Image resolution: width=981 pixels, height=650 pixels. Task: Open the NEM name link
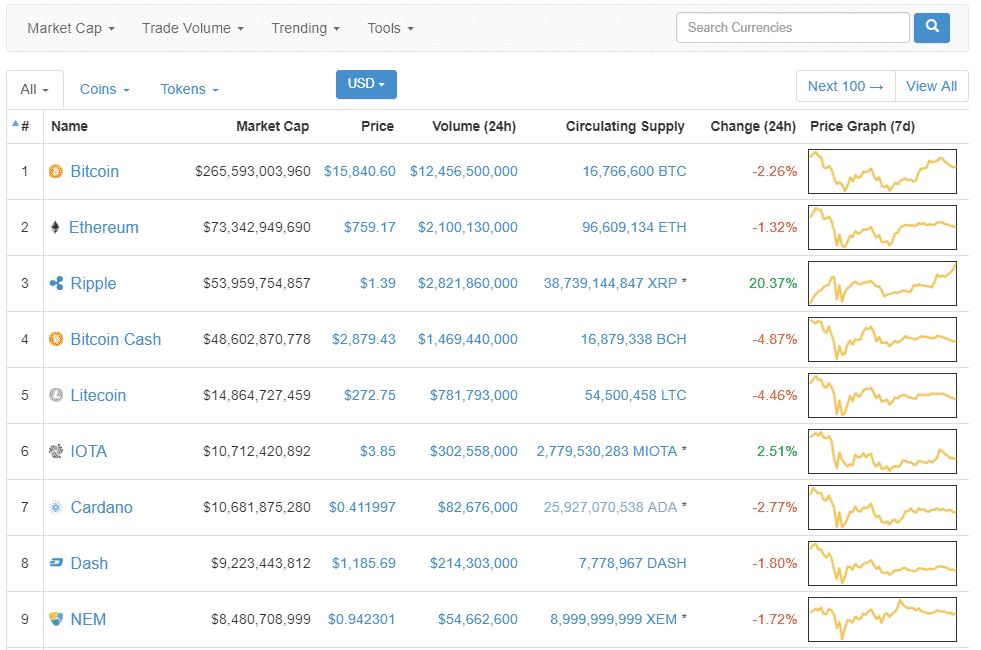pos(88,619)
